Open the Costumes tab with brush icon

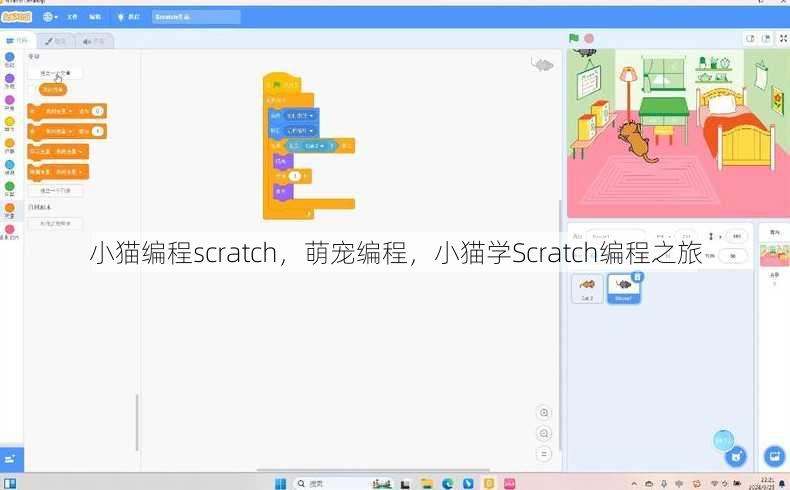[x=56, y=41]
